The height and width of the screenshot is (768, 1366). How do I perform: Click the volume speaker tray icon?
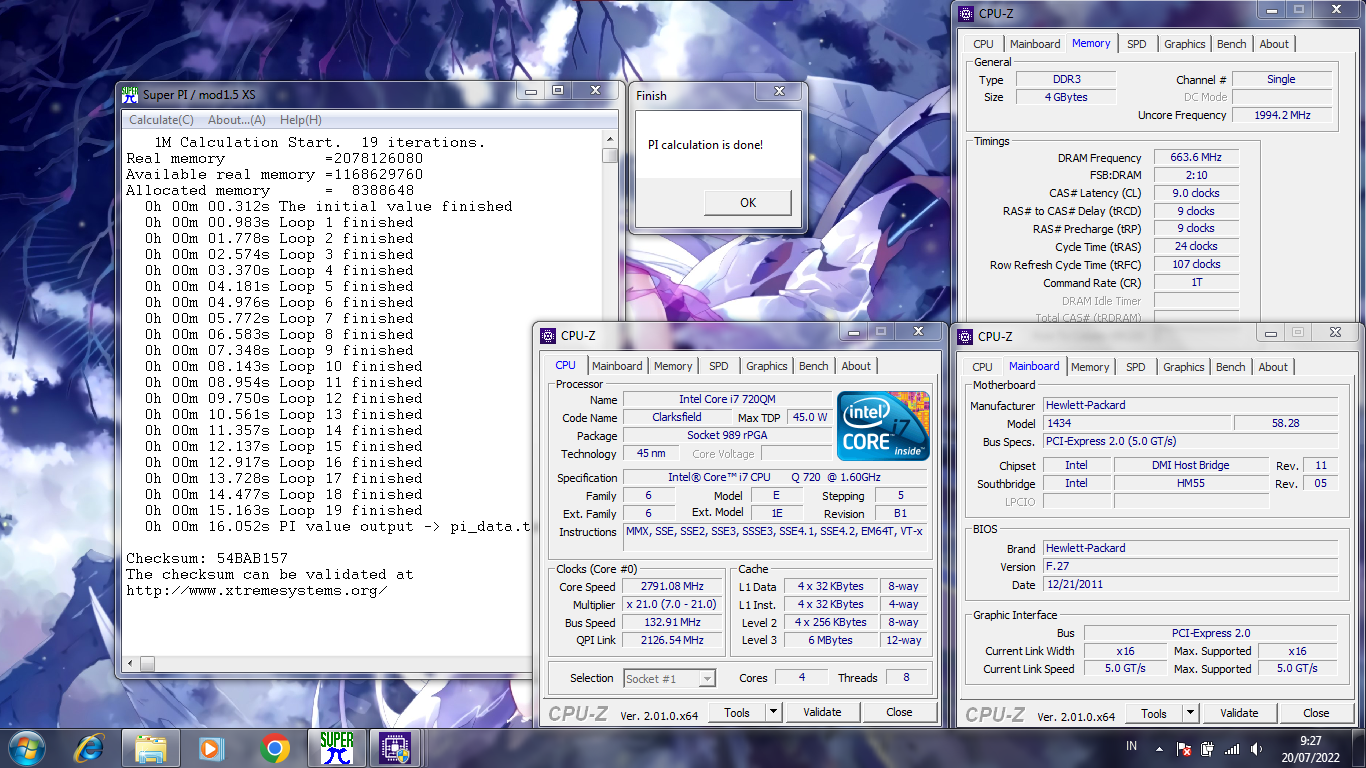coord(1257,748)
